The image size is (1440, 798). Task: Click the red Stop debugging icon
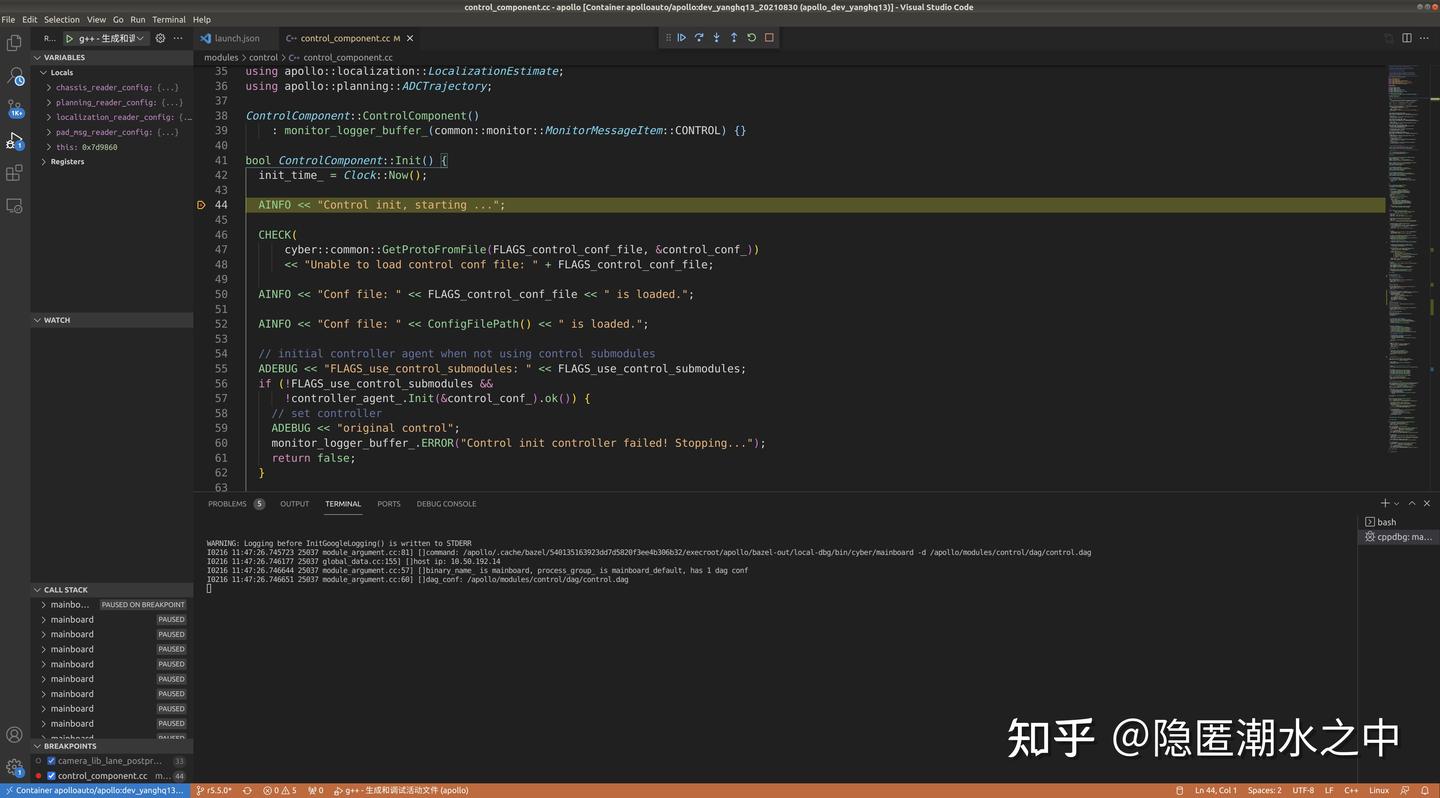click(769, 37)
